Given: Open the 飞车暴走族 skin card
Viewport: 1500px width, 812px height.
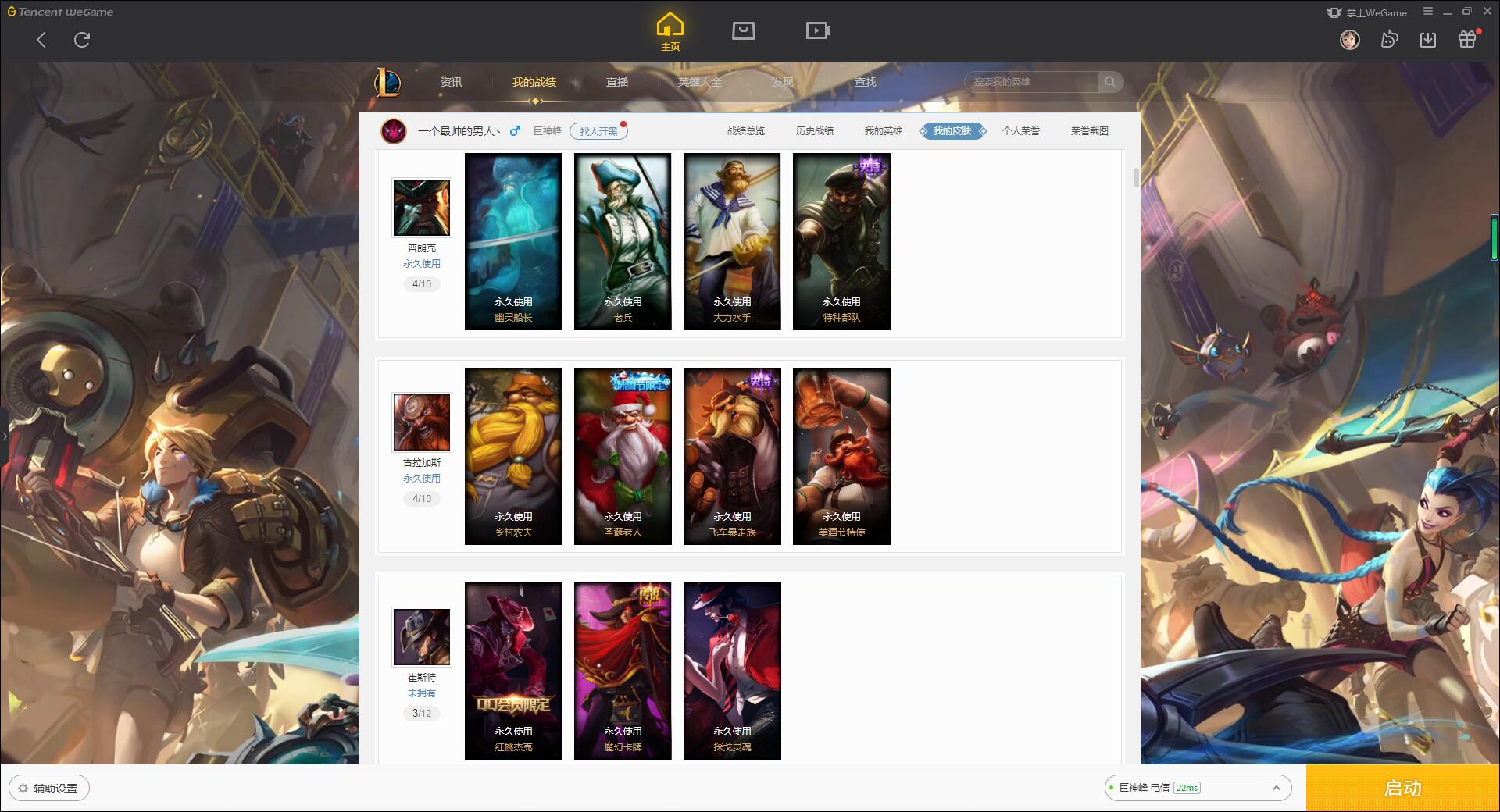Looking at the screenshot, I should pos(732,456).
